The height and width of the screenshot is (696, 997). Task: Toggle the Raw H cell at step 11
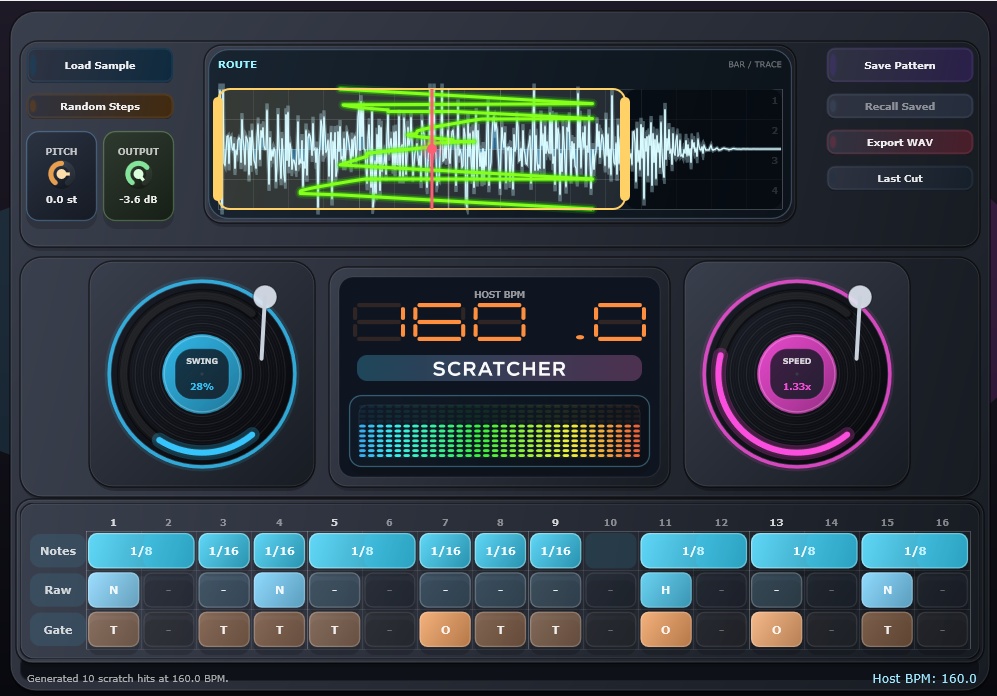(x=666, y=590)
